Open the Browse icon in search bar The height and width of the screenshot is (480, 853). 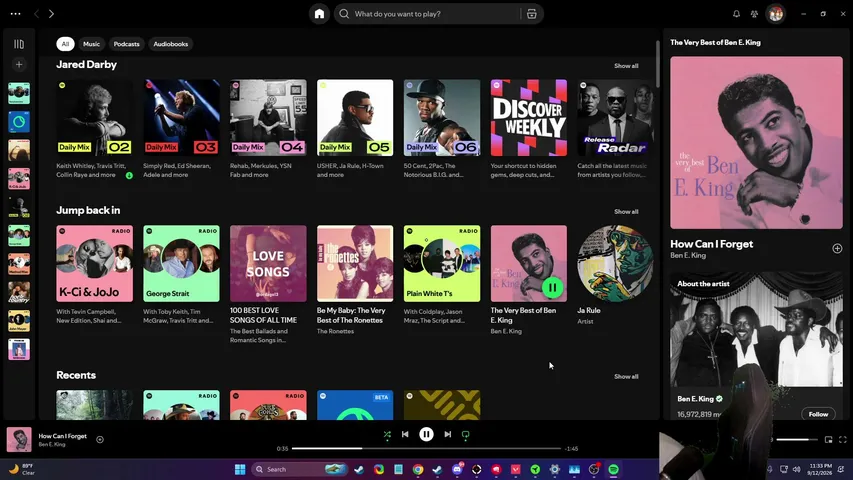(x=531, y=14)
